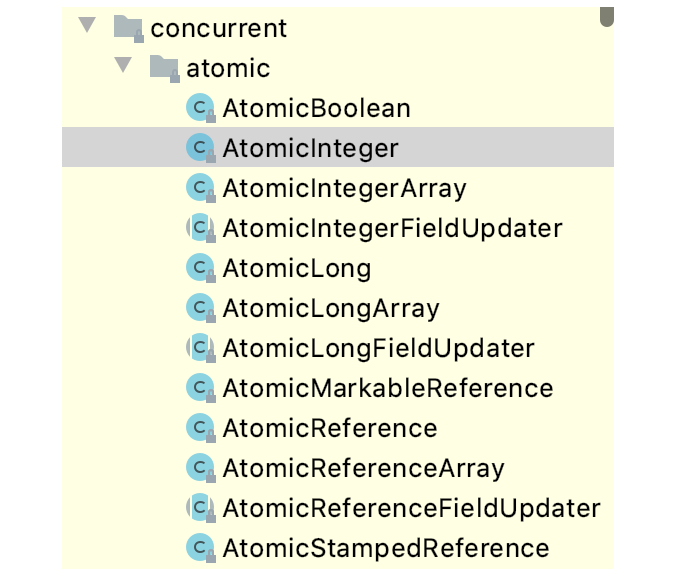Image resolution: width=678 pixels, height=578 pixels.
Task: Select the AtomicIntegerArray tree entry
Action: click(338, 188)
